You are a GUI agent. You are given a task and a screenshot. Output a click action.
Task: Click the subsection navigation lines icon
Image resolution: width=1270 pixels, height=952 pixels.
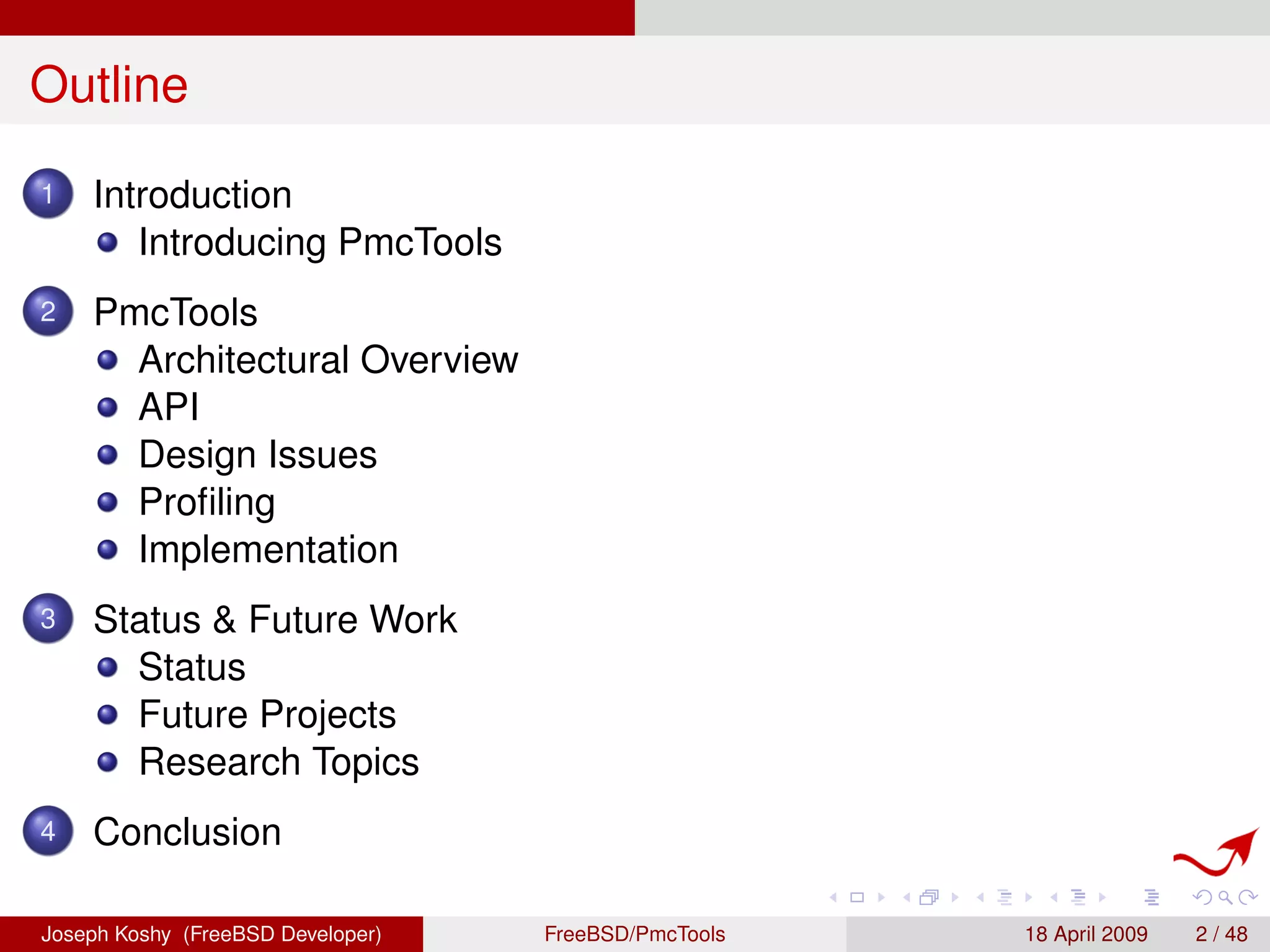pyautogui.click(x=1005, y=897)
